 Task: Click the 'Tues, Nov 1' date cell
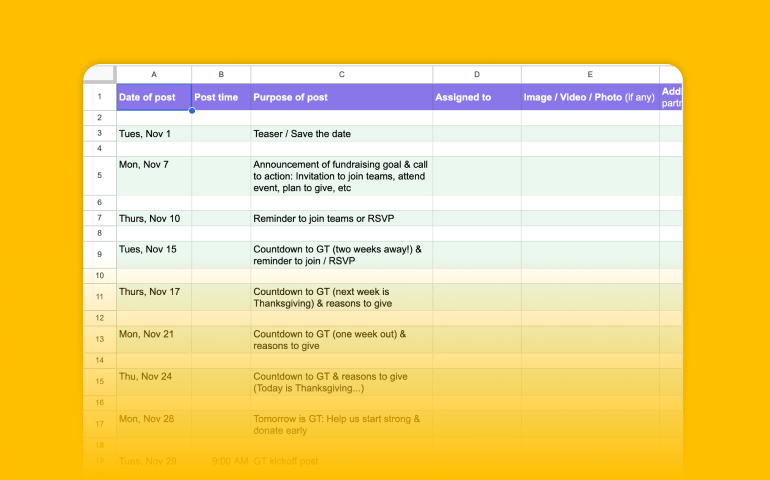tap(154, 134)
